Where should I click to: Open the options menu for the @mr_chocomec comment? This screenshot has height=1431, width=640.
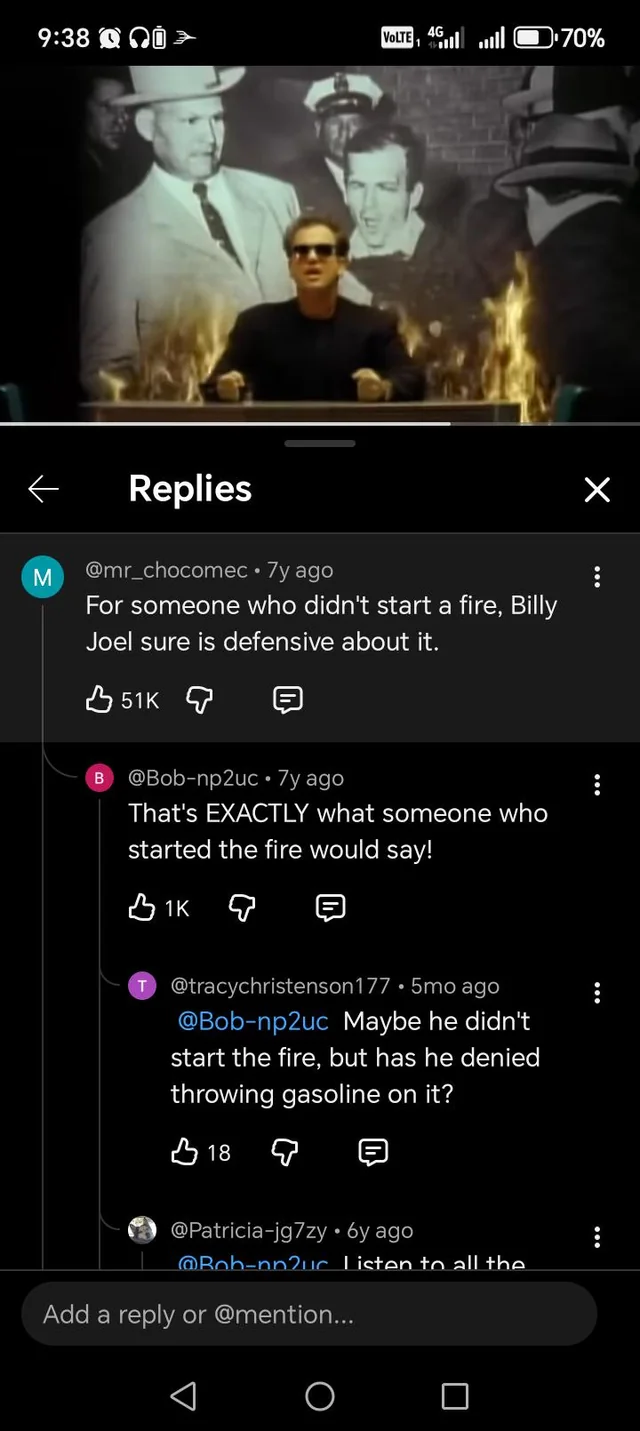[597, 577]
